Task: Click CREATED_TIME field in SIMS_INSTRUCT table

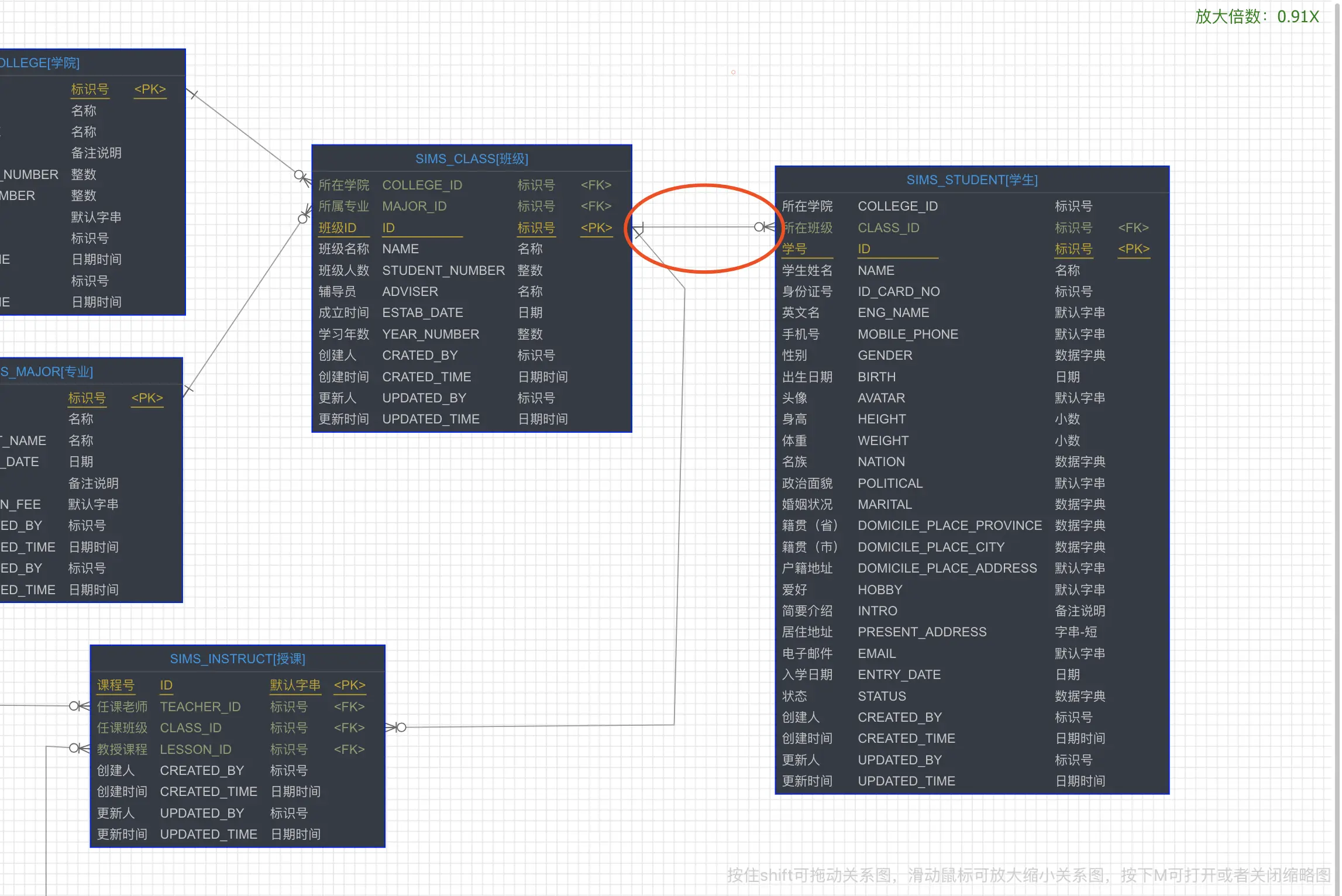Action: pyautogui.click(x=208, y=791)
